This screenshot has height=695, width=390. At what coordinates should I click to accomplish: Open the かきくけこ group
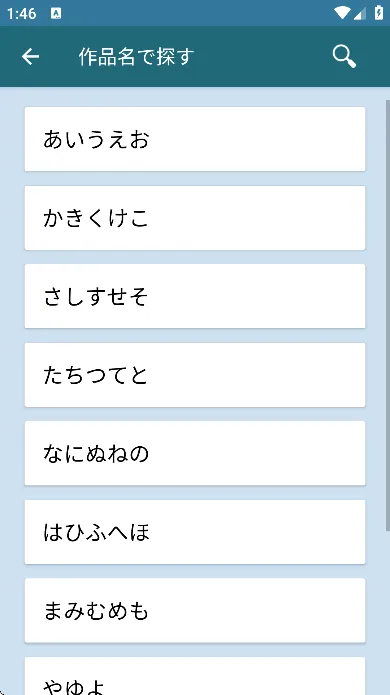(x=195, y=218)
